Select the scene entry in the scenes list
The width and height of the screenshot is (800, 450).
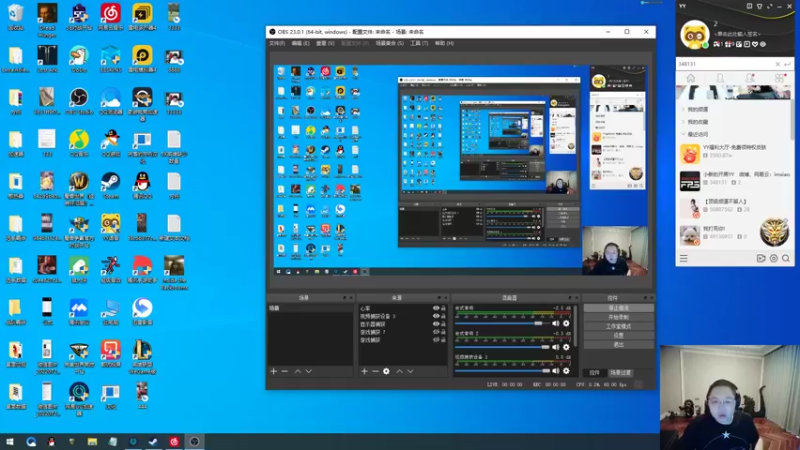point(310,308)
